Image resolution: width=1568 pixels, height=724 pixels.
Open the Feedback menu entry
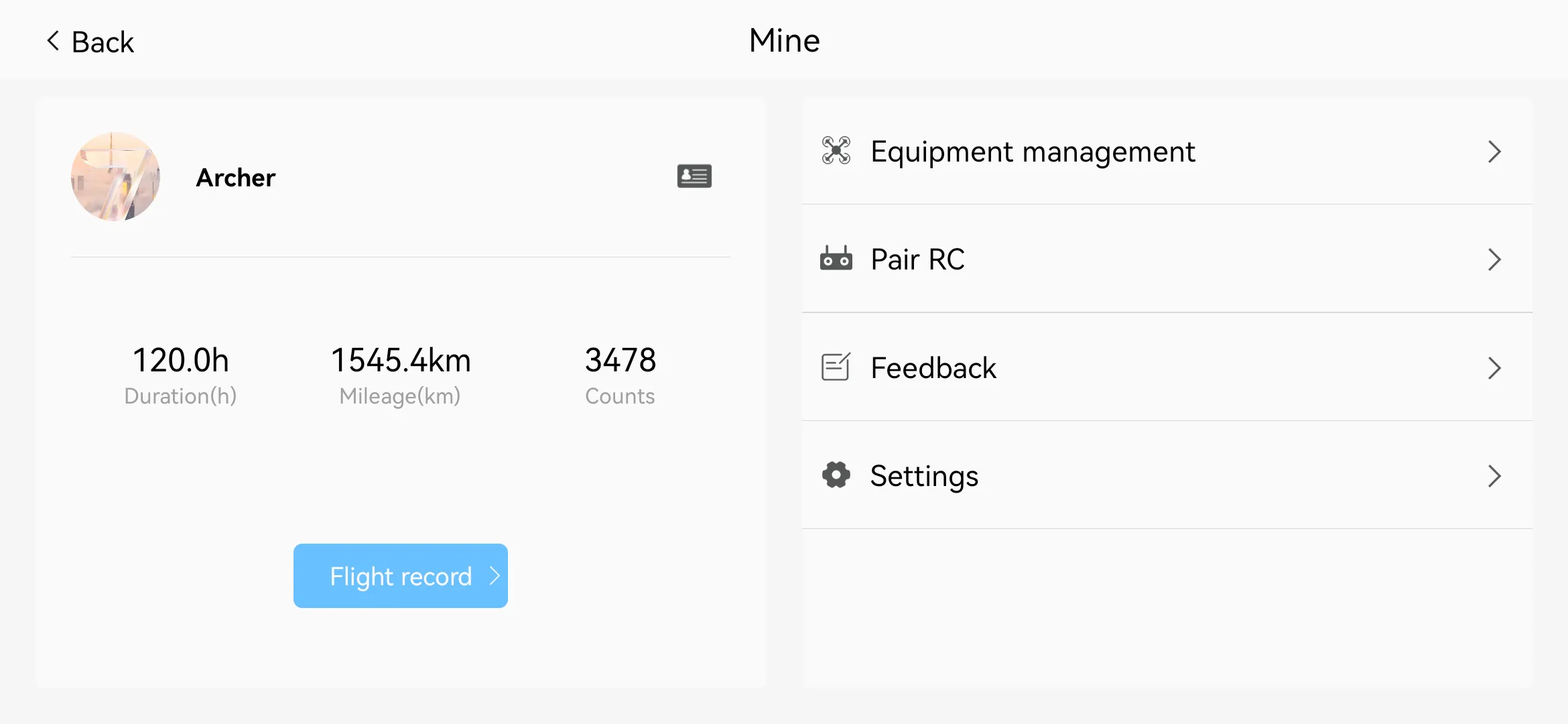1167,367
